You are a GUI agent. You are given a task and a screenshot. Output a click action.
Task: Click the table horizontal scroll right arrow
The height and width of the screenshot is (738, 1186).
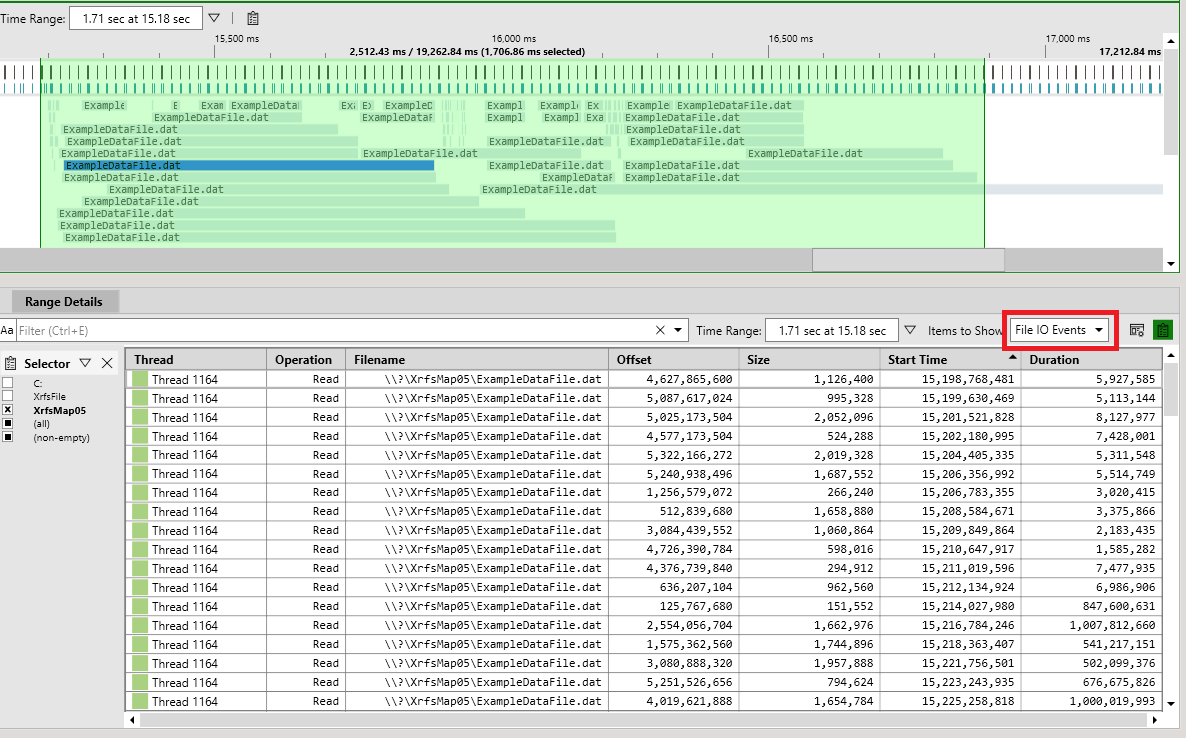point(1154,720)
